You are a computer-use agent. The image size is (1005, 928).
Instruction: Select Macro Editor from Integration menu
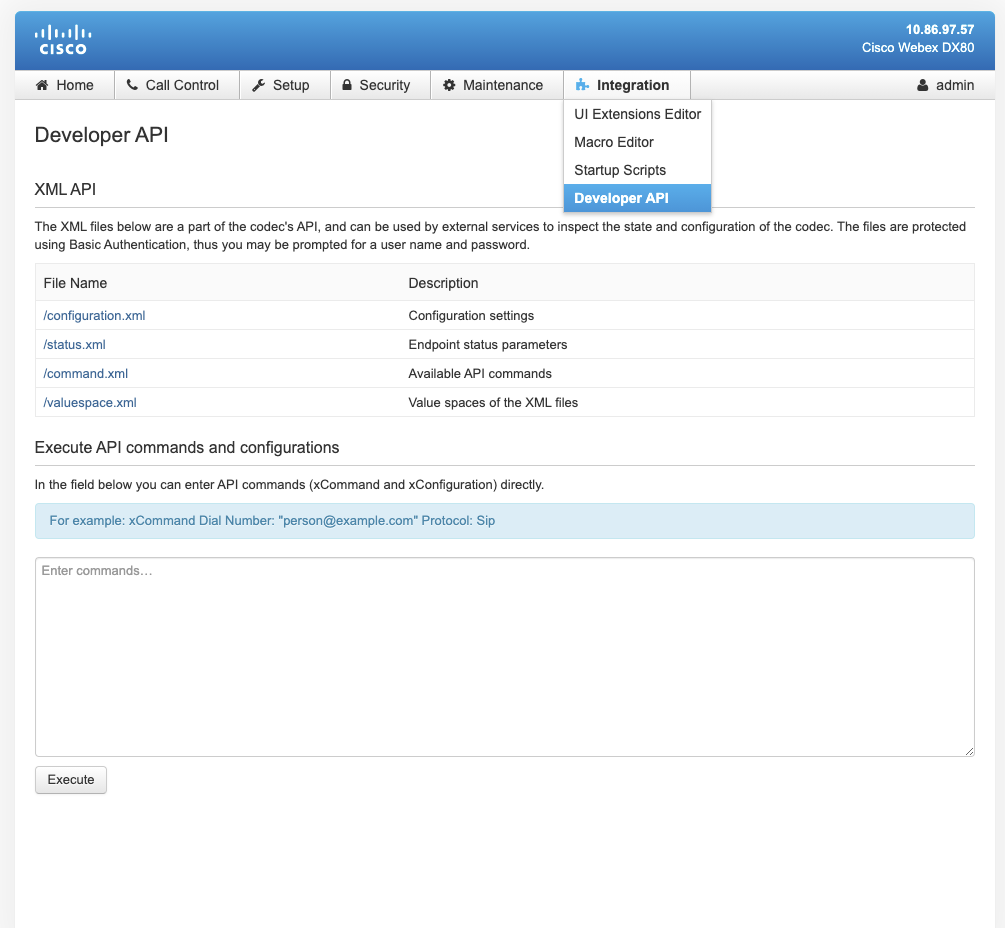coord(613,142)
